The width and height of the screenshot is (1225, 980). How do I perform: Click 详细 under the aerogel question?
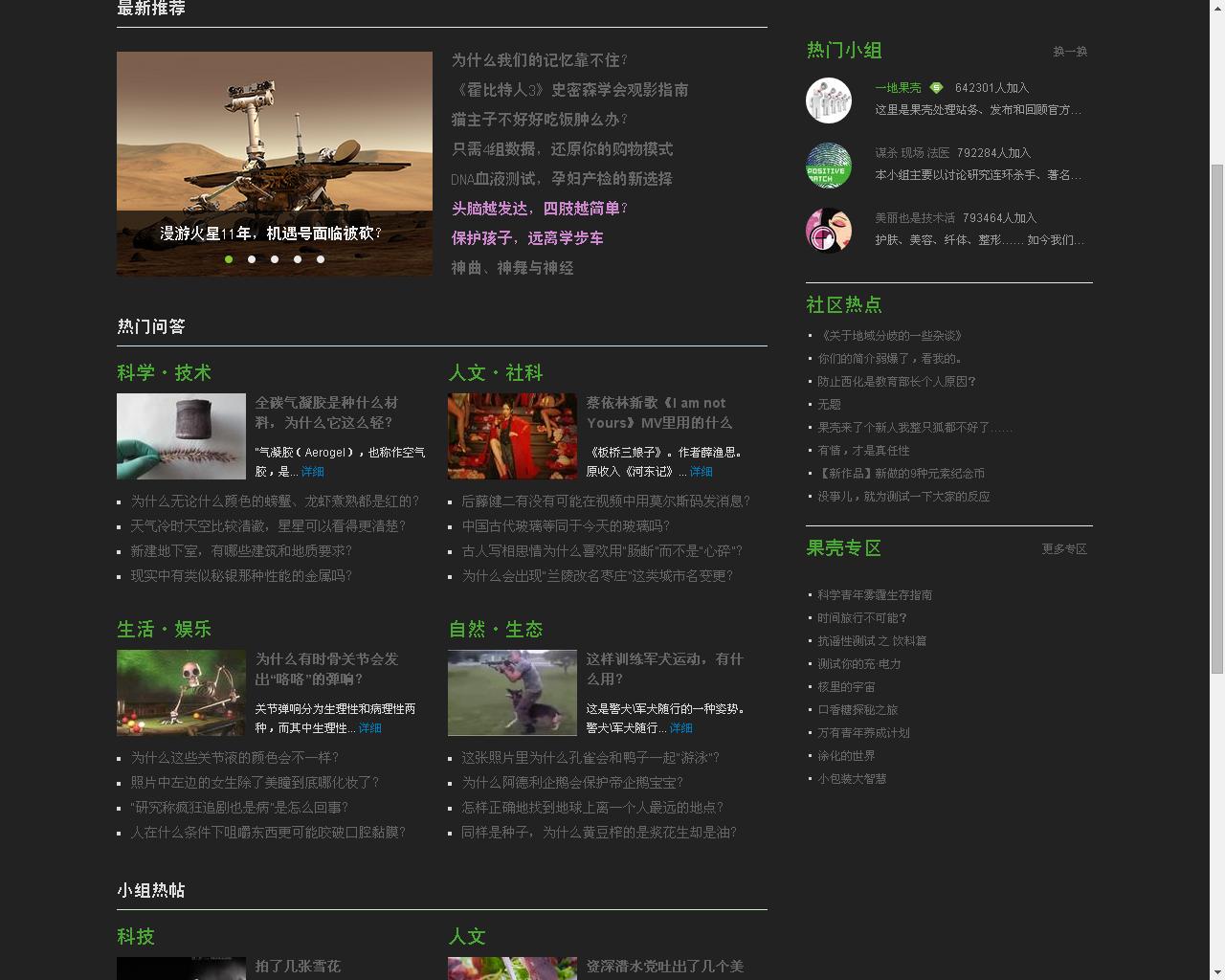coord(313,472)
